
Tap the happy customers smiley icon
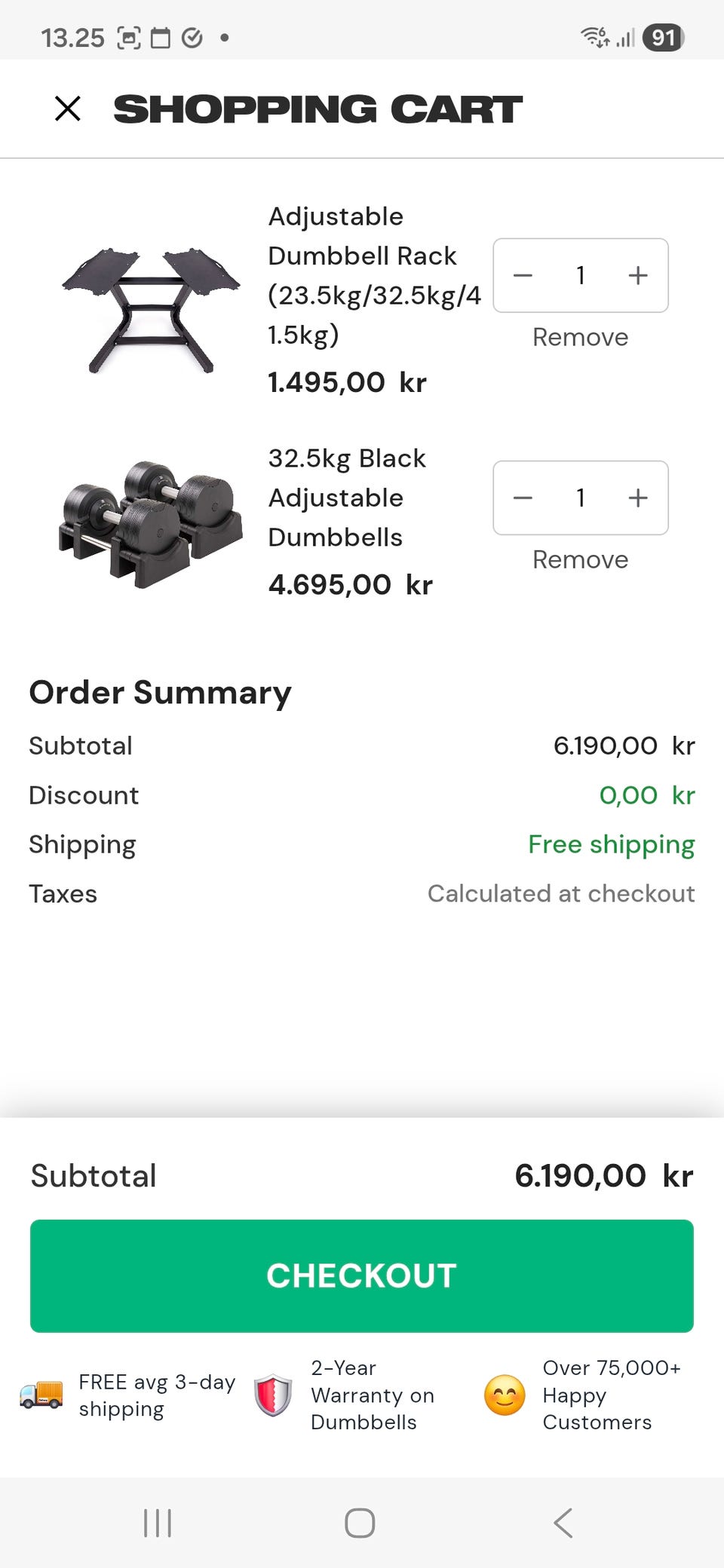coord(505,1395)
